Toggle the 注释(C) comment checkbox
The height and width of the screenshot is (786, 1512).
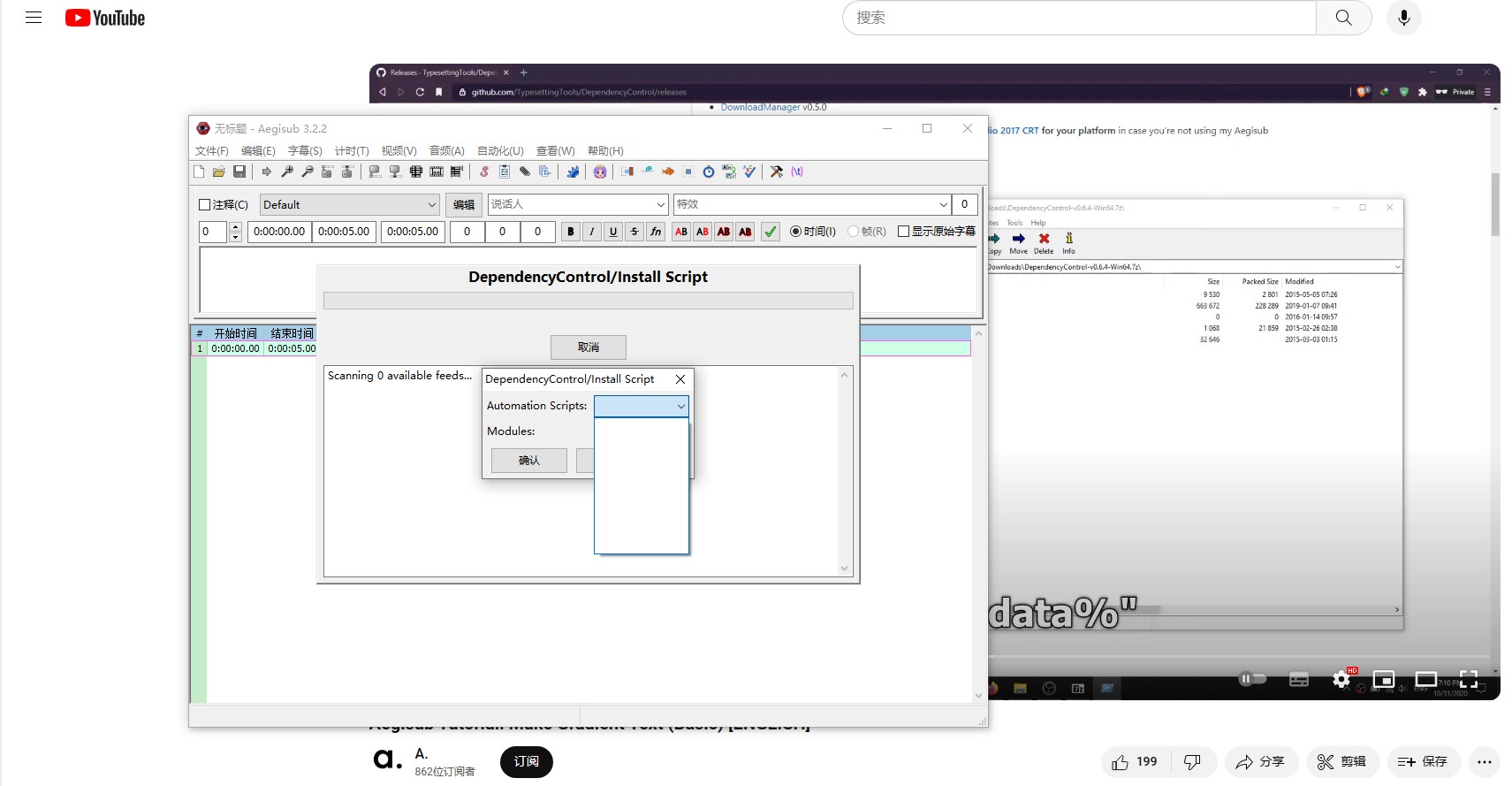pos(224,204)
